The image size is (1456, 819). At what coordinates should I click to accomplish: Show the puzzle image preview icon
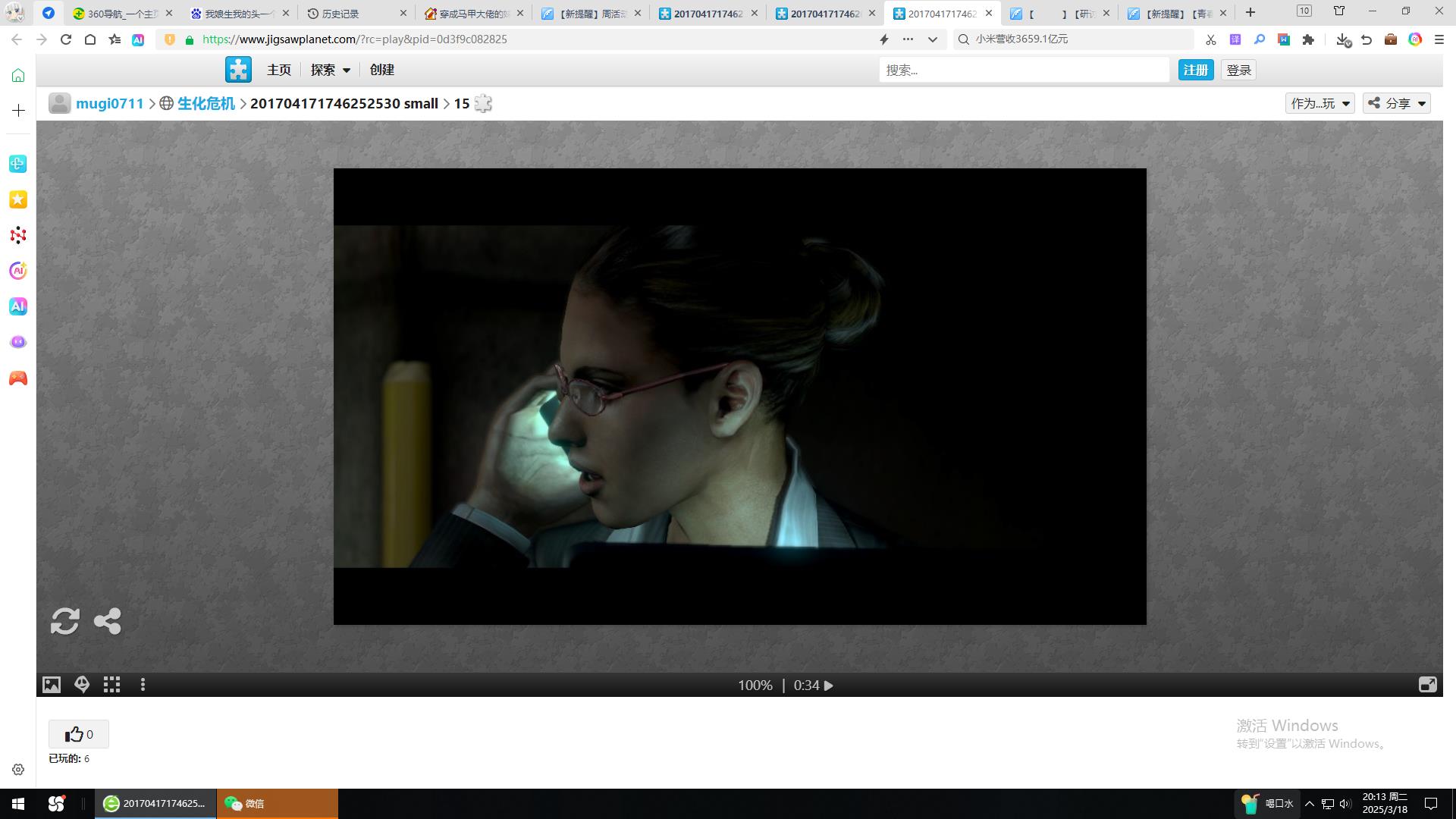[52, 685]
